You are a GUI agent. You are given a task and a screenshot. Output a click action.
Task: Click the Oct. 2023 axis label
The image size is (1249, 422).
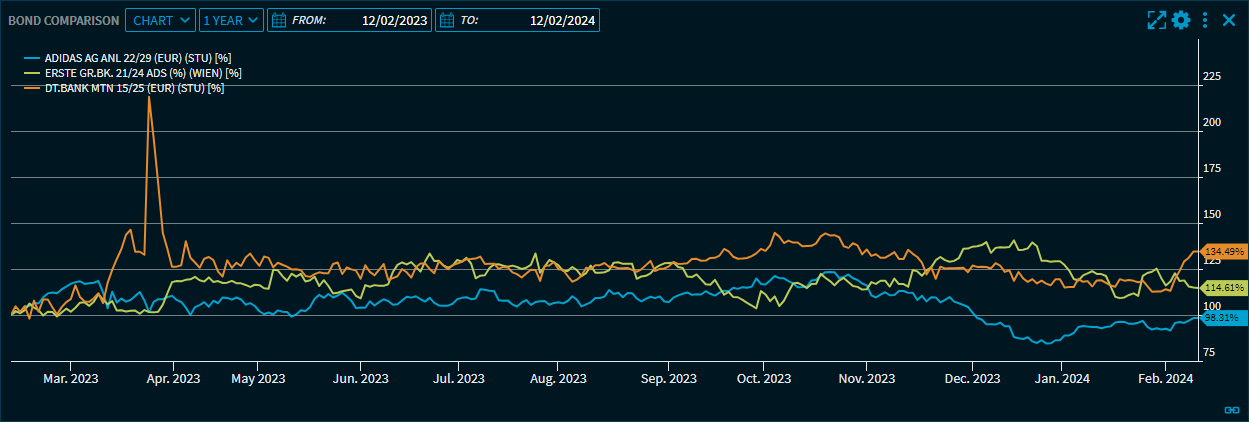(x=763, y=379)
